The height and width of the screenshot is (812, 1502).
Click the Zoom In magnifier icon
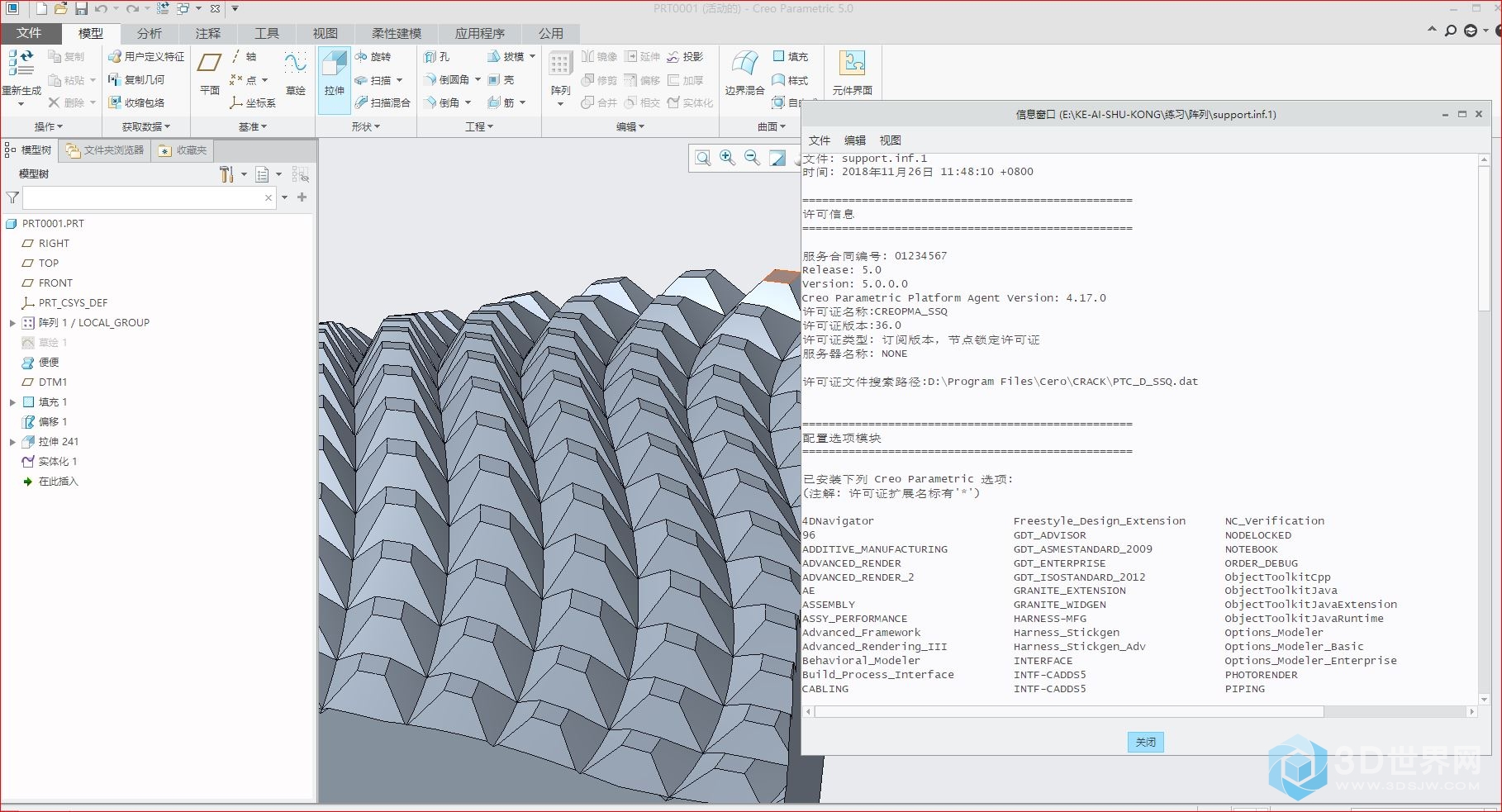pyautogui.click(x=727, y=158)
